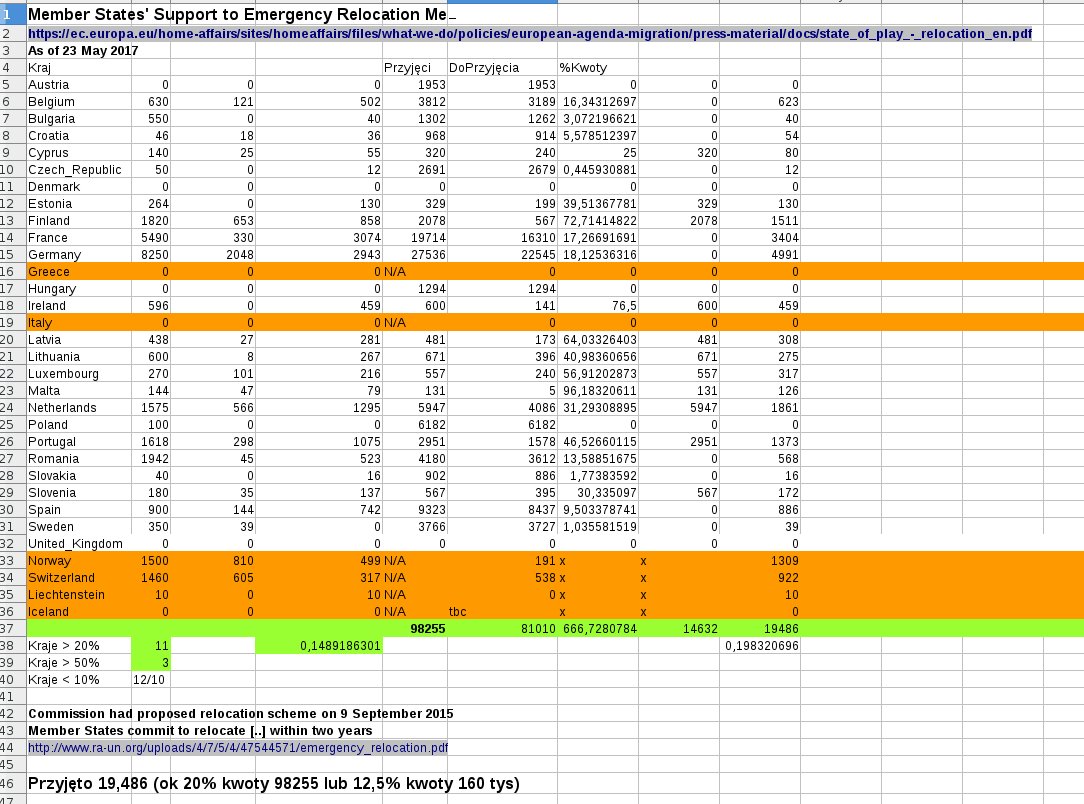
Task: Select the 'Austria' cell
Action: (80, 84)
